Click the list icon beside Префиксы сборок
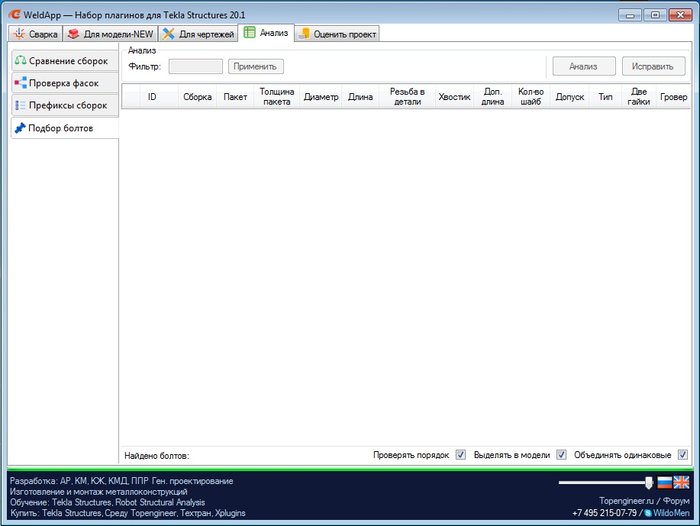The image size is (700, 526). (x=21, y=105)
